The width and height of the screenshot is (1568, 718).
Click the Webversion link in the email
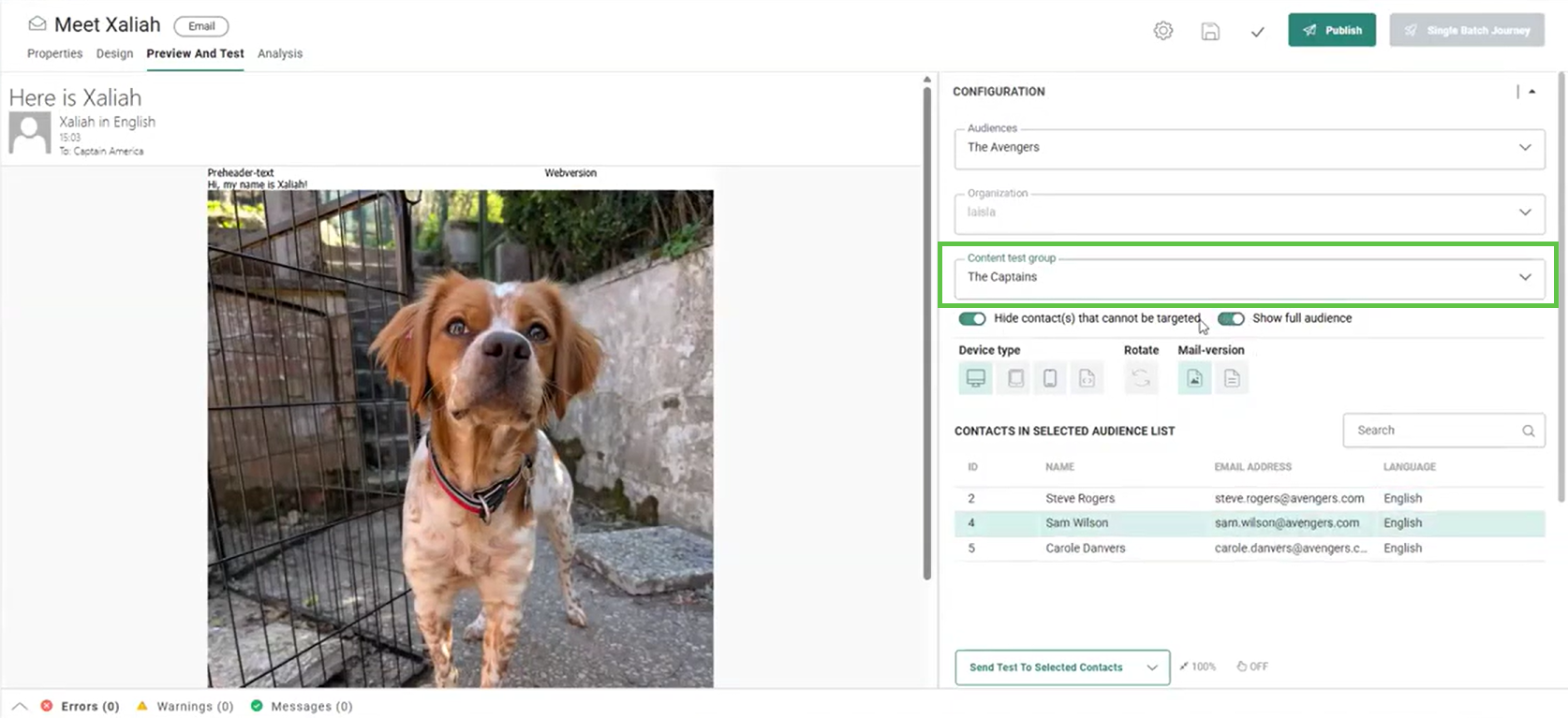tap(570, 173)
